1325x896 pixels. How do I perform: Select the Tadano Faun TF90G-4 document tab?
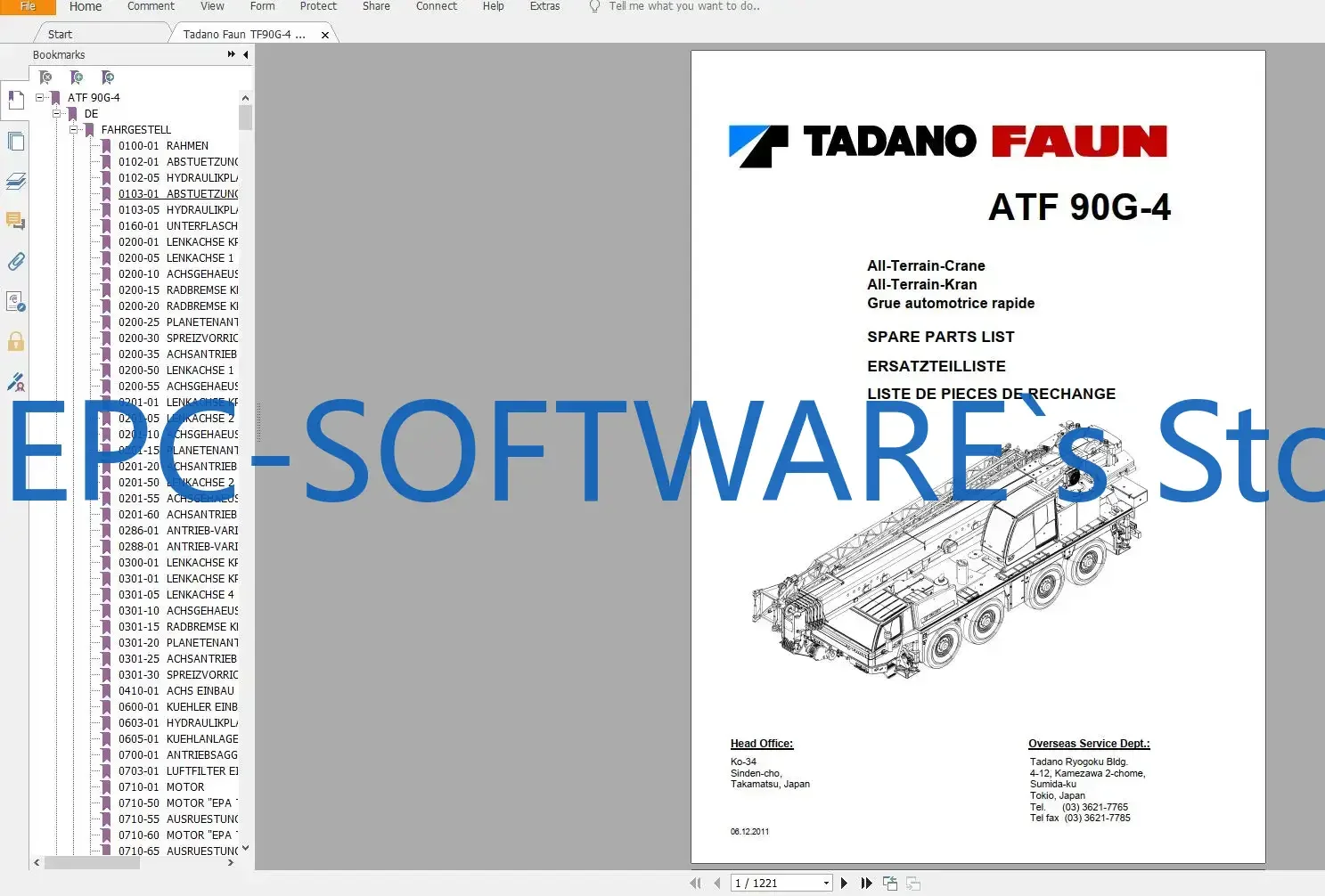pyautogui.click(x=244, y=35)
